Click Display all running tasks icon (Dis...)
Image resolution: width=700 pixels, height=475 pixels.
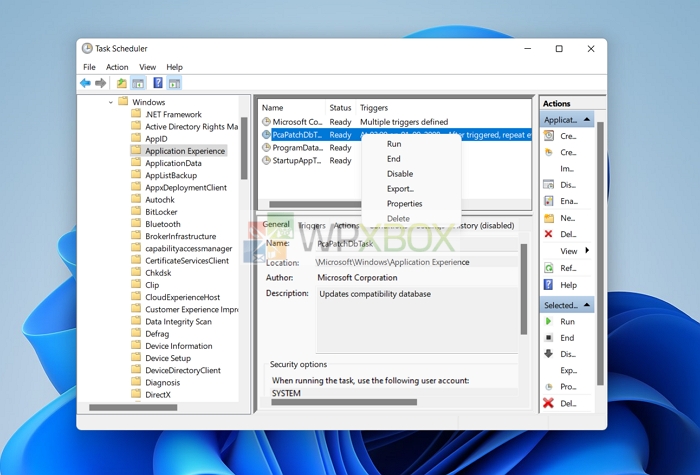(549, 185)
